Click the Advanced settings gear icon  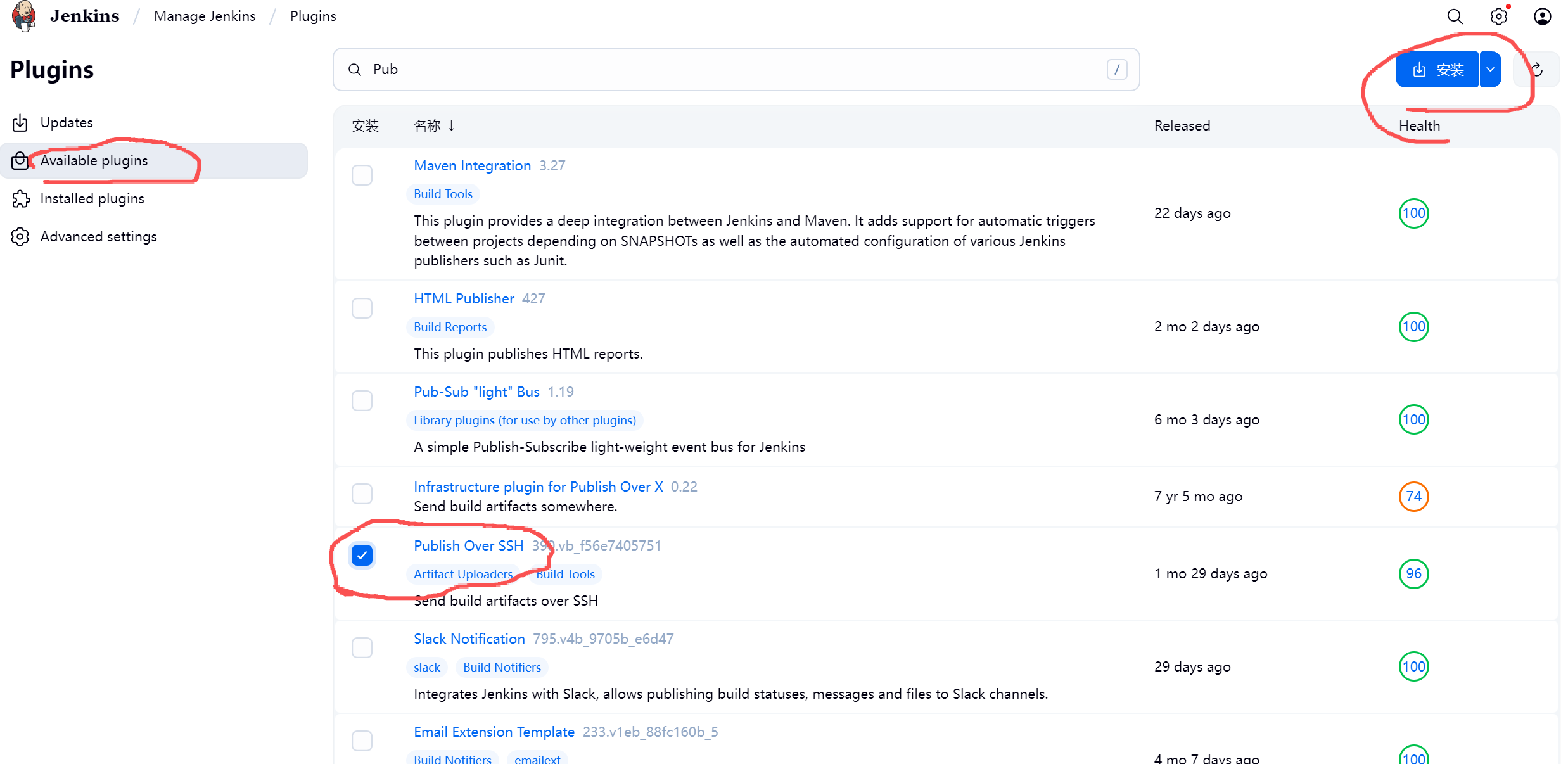[x=20, y=237]
